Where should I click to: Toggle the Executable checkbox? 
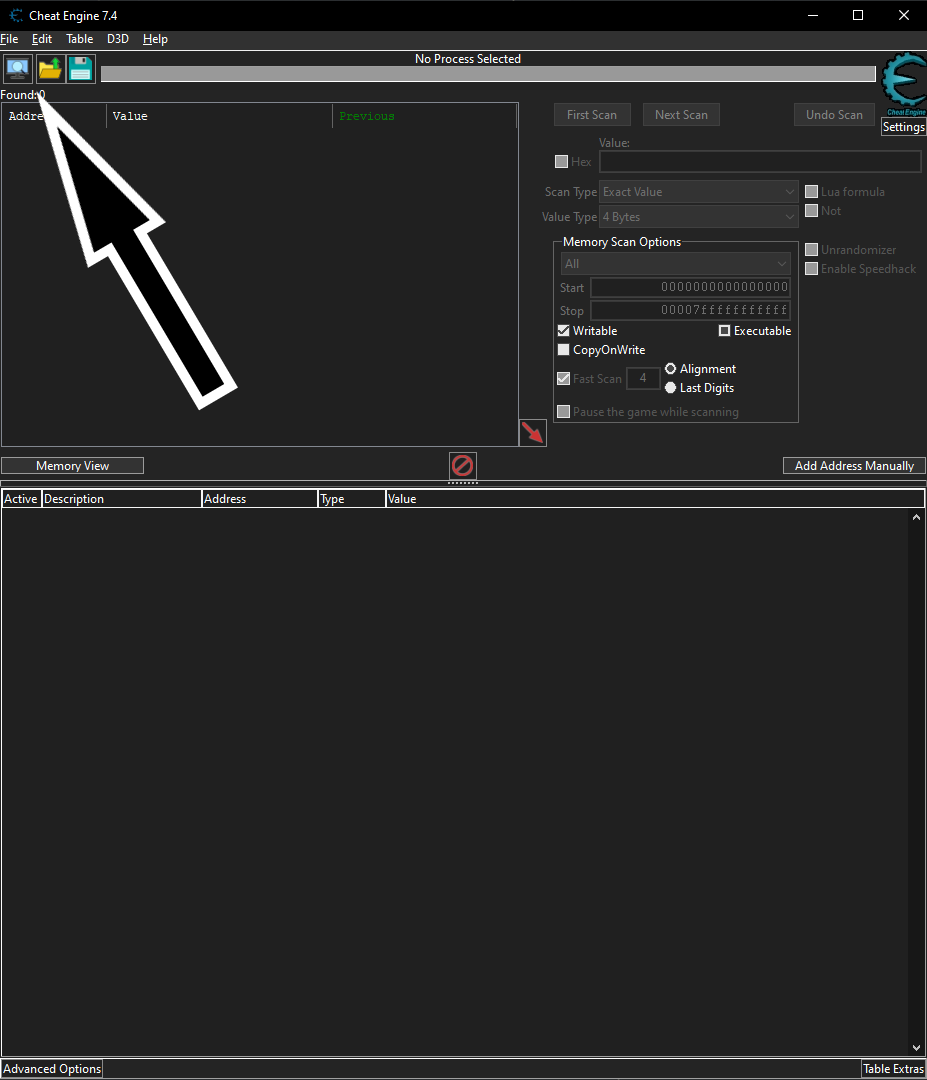[x=725, y=331]
